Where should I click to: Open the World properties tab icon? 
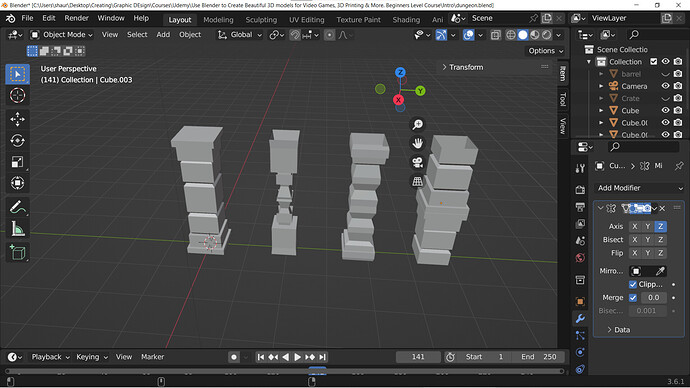click(580, 258)
